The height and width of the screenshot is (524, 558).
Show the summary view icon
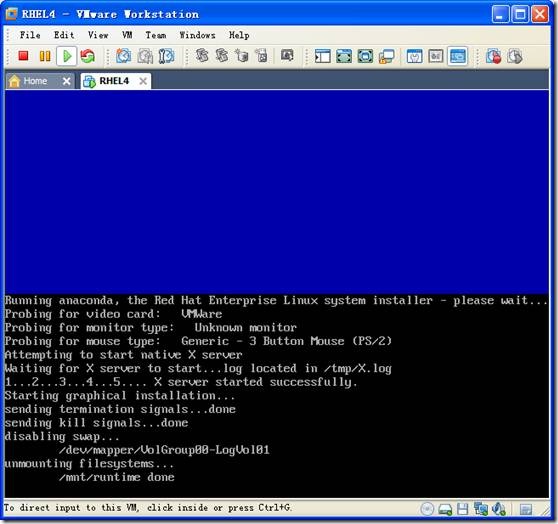(415, 56)
